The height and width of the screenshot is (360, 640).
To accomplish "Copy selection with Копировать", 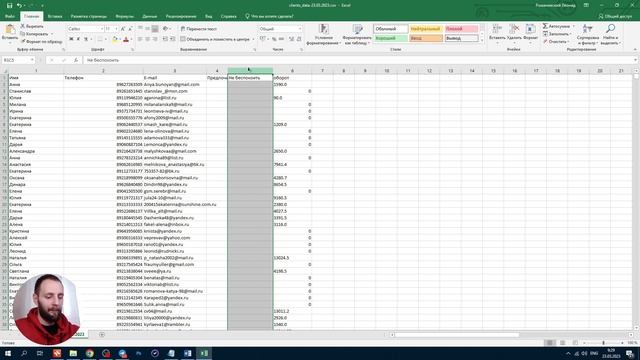I will click(34, 34).
